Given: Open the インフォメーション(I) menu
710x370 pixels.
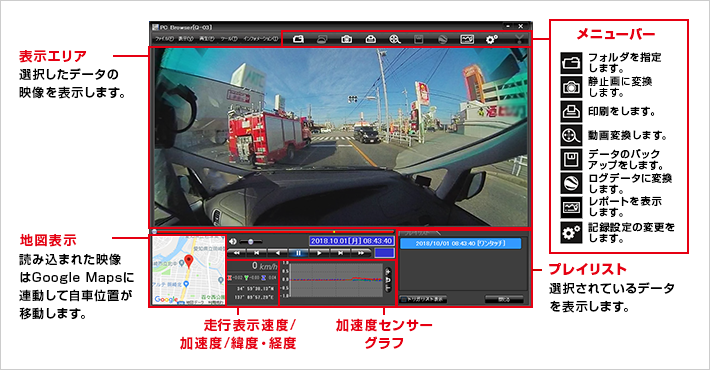Looking at the screenshot, I should pyautogui.click(x=261, y=39).
